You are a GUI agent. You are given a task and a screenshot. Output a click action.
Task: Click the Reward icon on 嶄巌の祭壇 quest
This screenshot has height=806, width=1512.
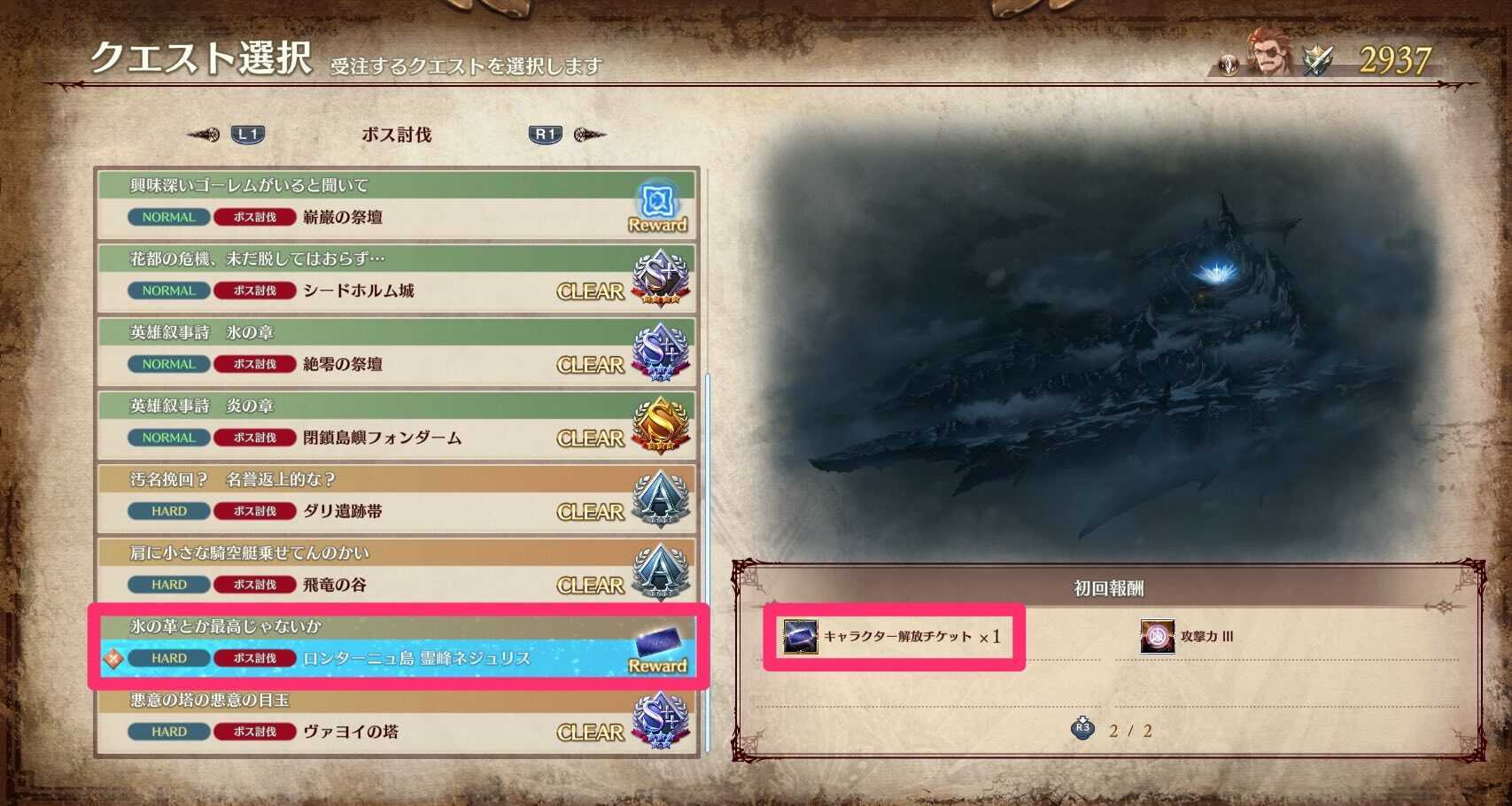(657, 207)
